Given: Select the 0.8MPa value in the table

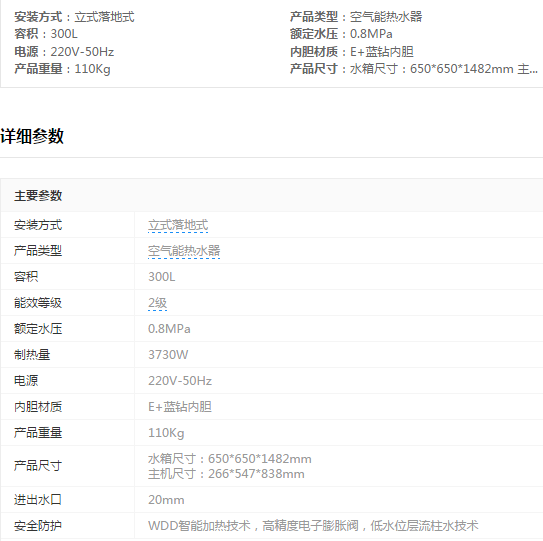Looking at the screenshot, I should point(169,329).
